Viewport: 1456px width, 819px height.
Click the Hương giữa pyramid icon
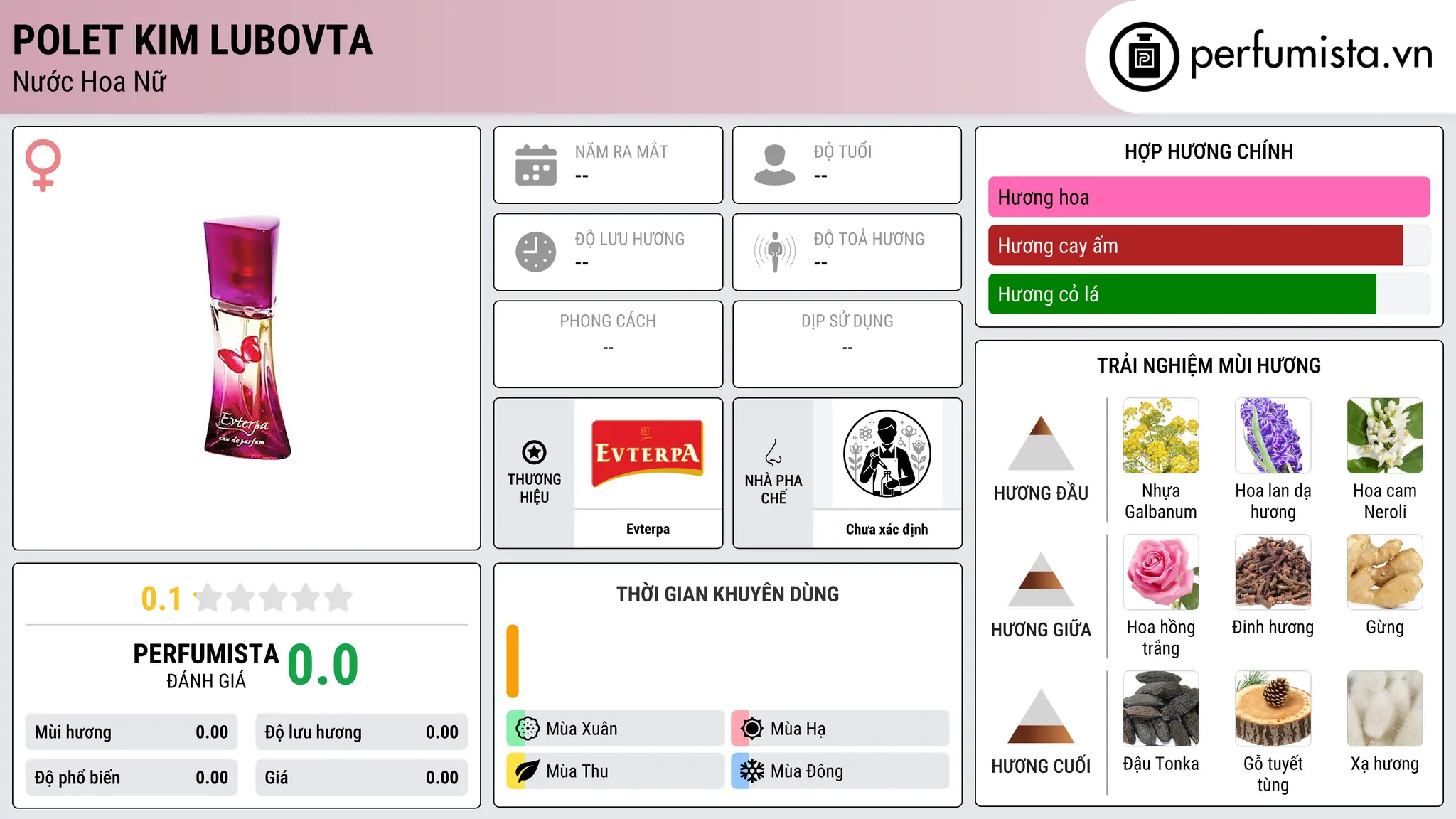[1041, 579]
